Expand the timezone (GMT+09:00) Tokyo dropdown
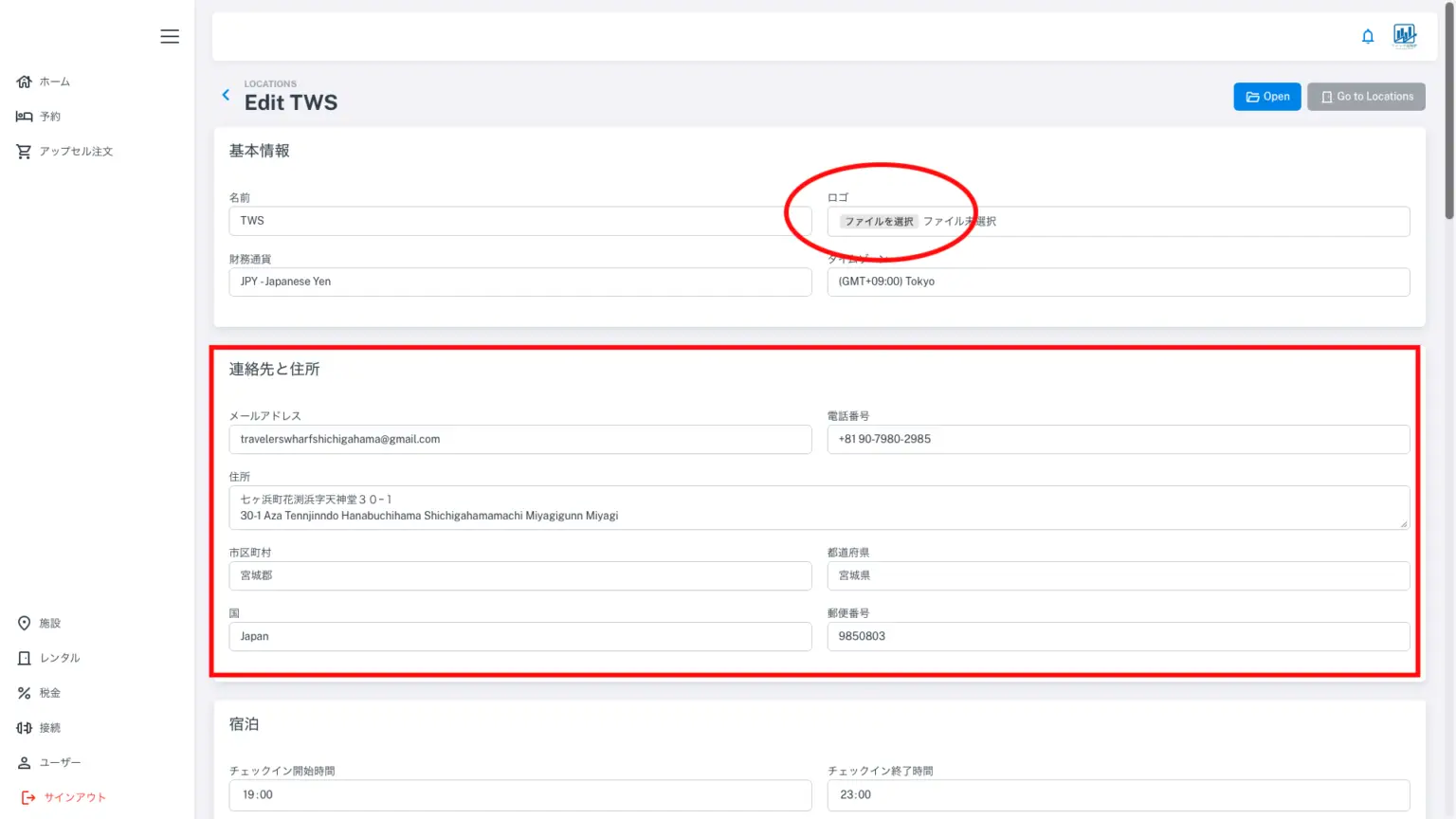 click(1118, 282)
